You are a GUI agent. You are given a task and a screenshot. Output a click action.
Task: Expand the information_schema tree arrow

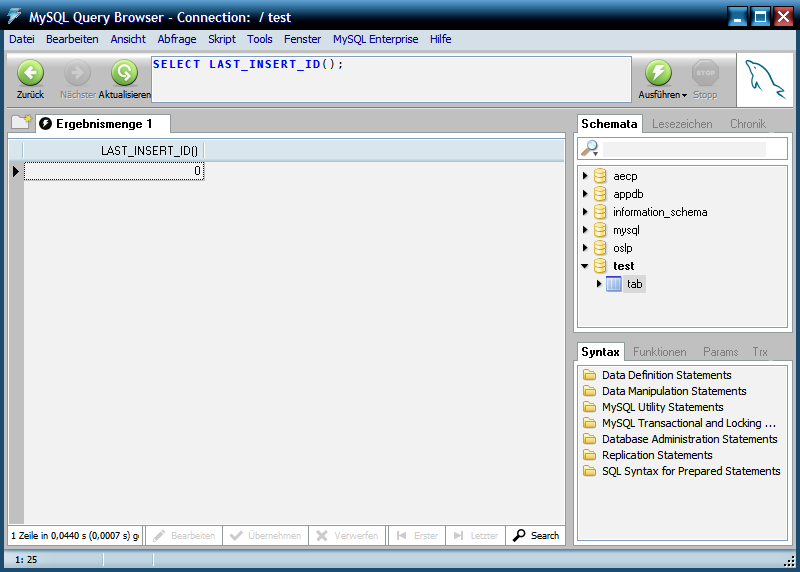click(x=585, y=211)
